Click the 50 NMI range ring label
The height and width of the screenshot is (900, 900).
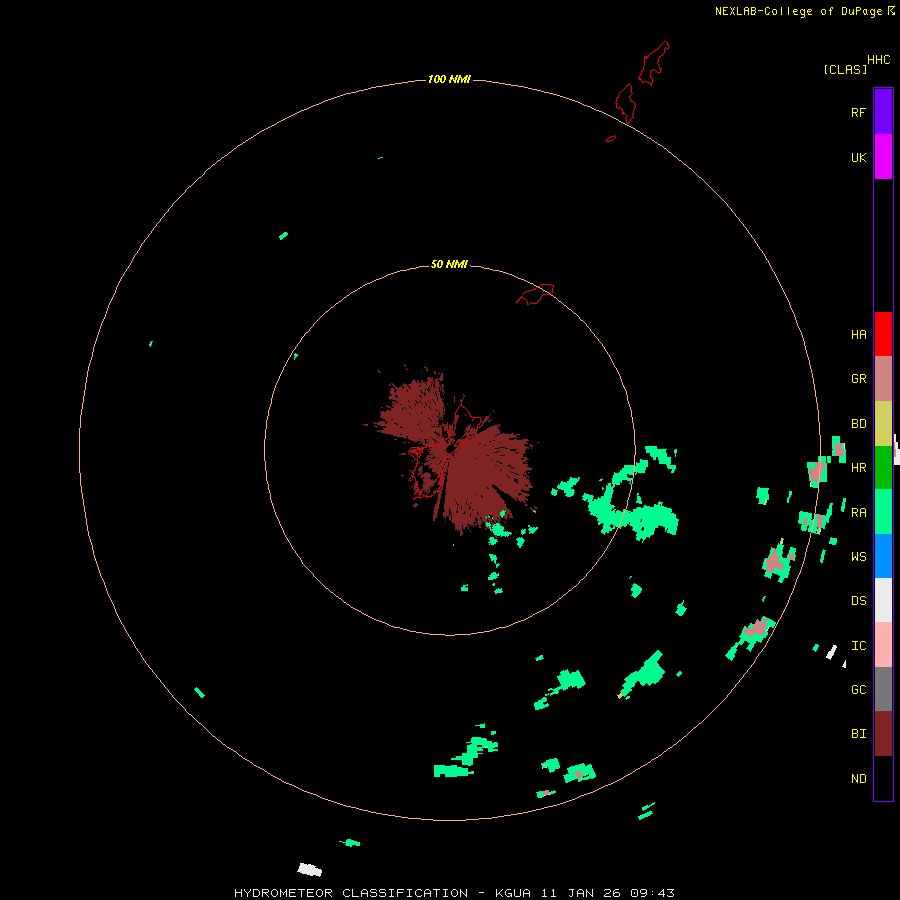click(x=449, y=264)
